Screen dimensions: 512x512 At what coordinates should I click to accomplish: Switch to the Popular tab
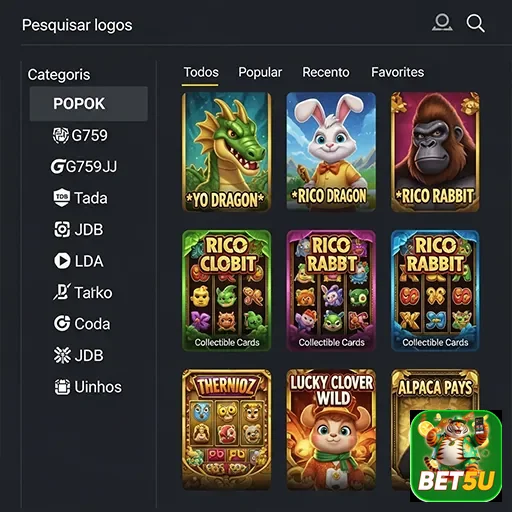point(260,72)
